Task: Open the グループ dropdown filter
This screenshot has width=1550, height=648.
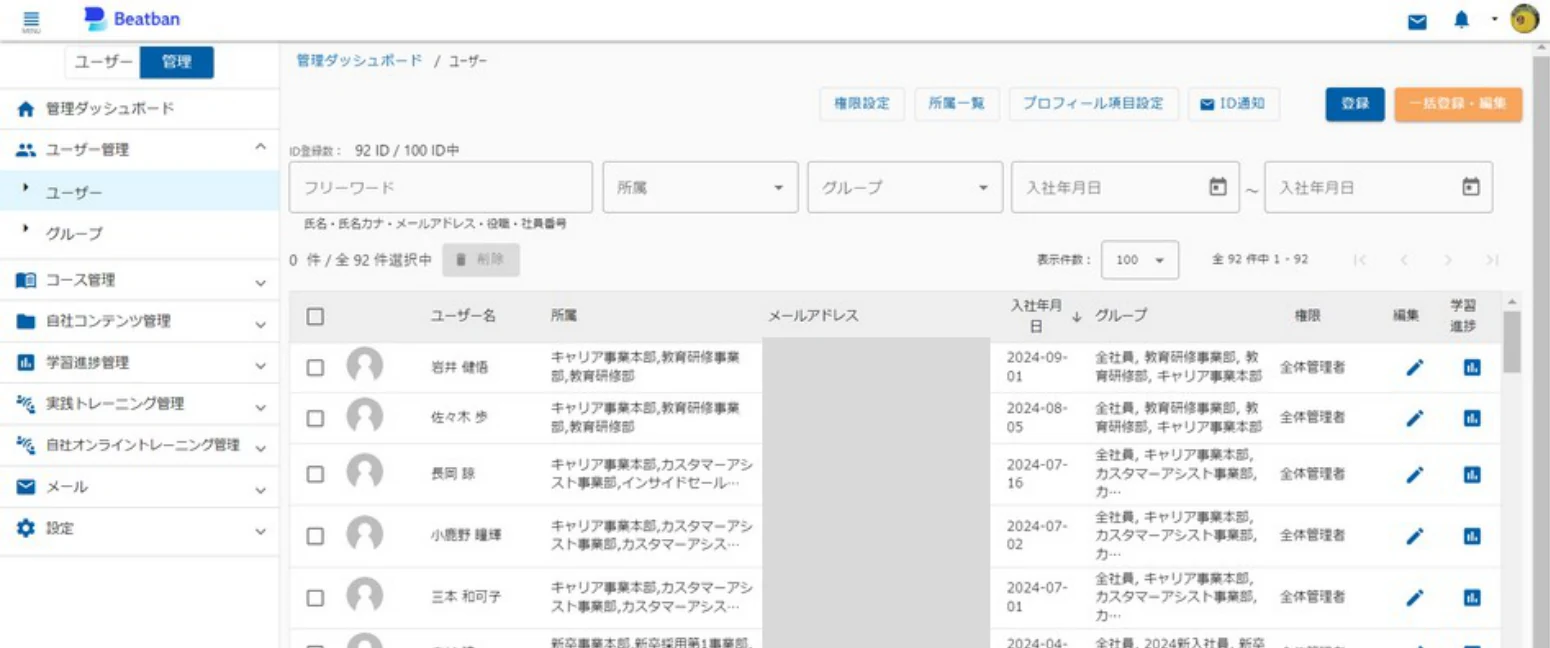Action: [x=905, y=187]
